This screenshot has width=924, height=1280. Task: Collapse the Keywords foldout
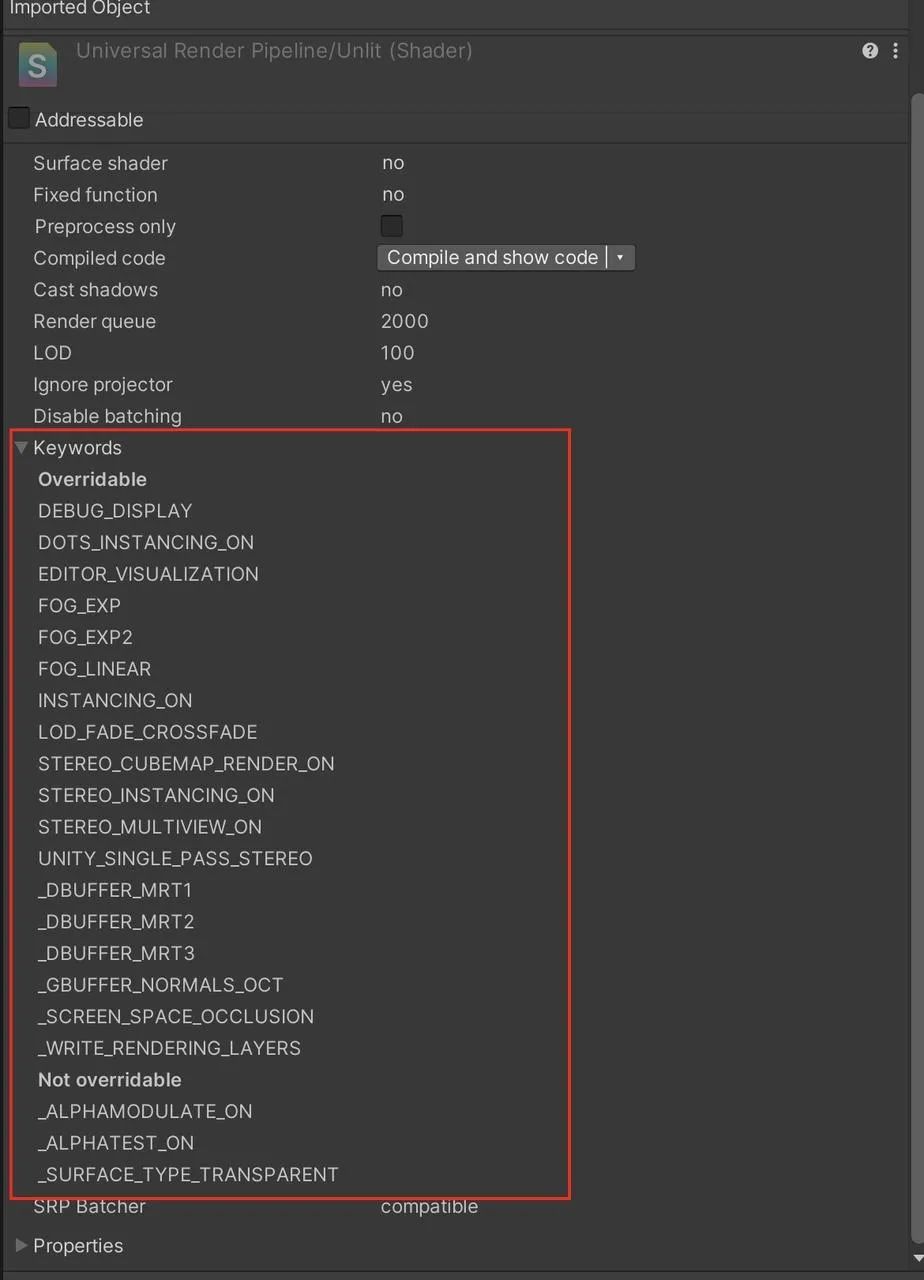click(21, 448)
